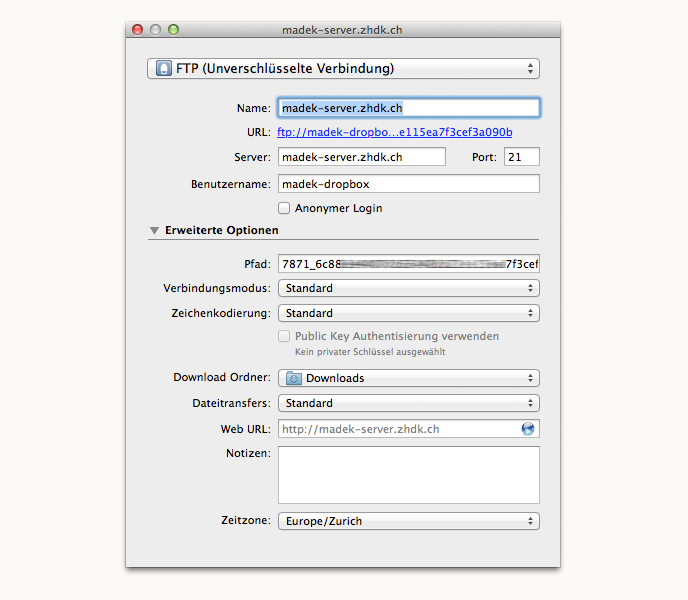Open the Dateitransfers dropdown
The image size is (688, 600).
point(408,403)
